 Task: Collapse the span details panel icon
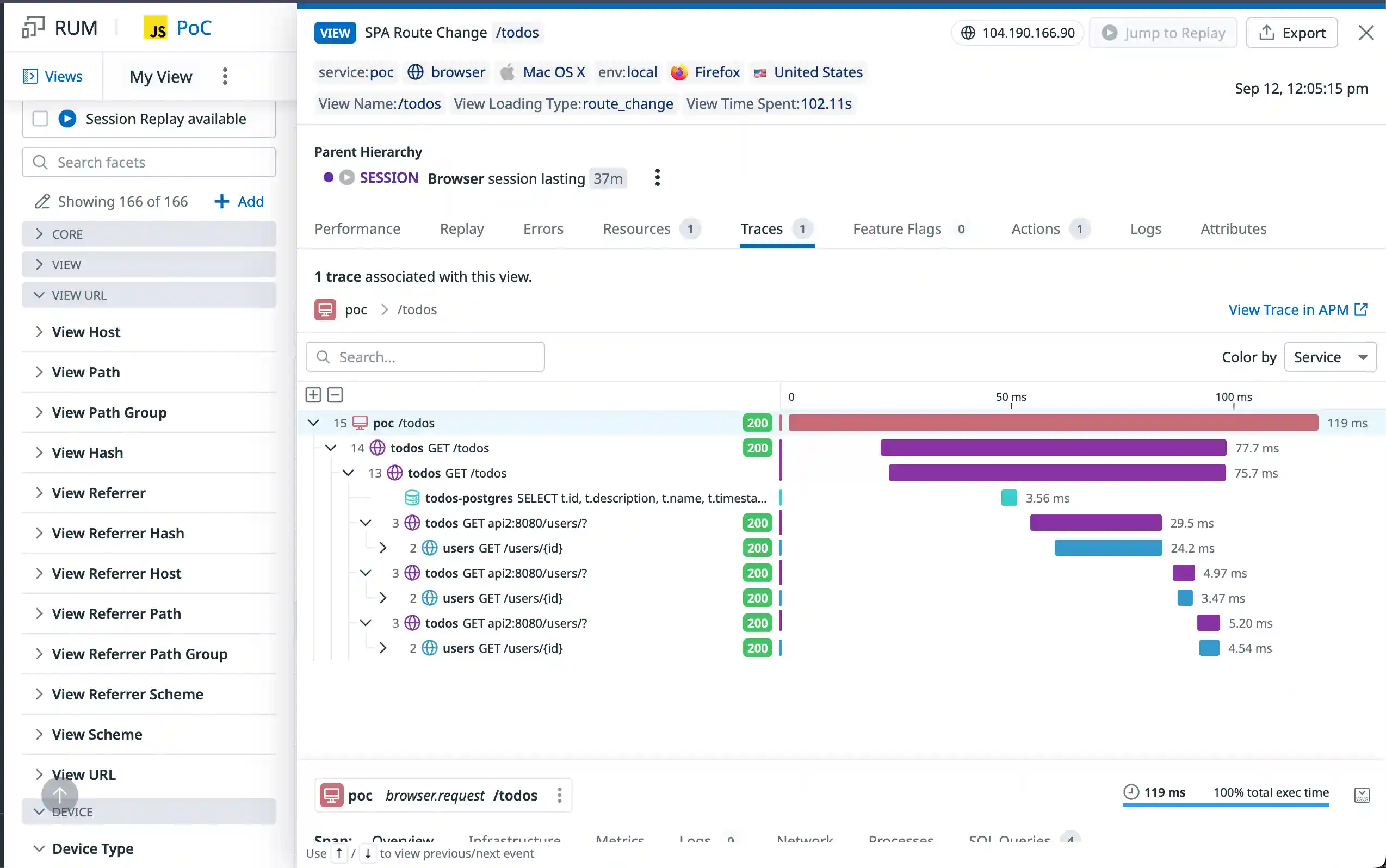point(1362,795)
